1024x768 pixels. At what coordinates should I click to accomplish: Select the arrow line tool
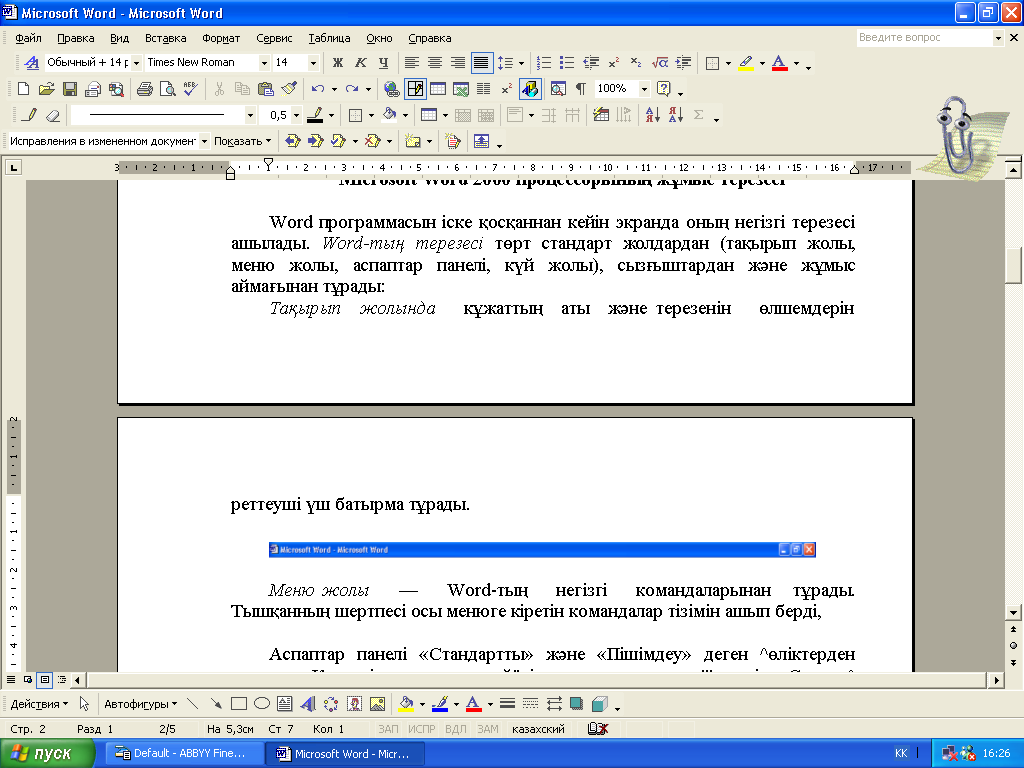click(216, 704)
